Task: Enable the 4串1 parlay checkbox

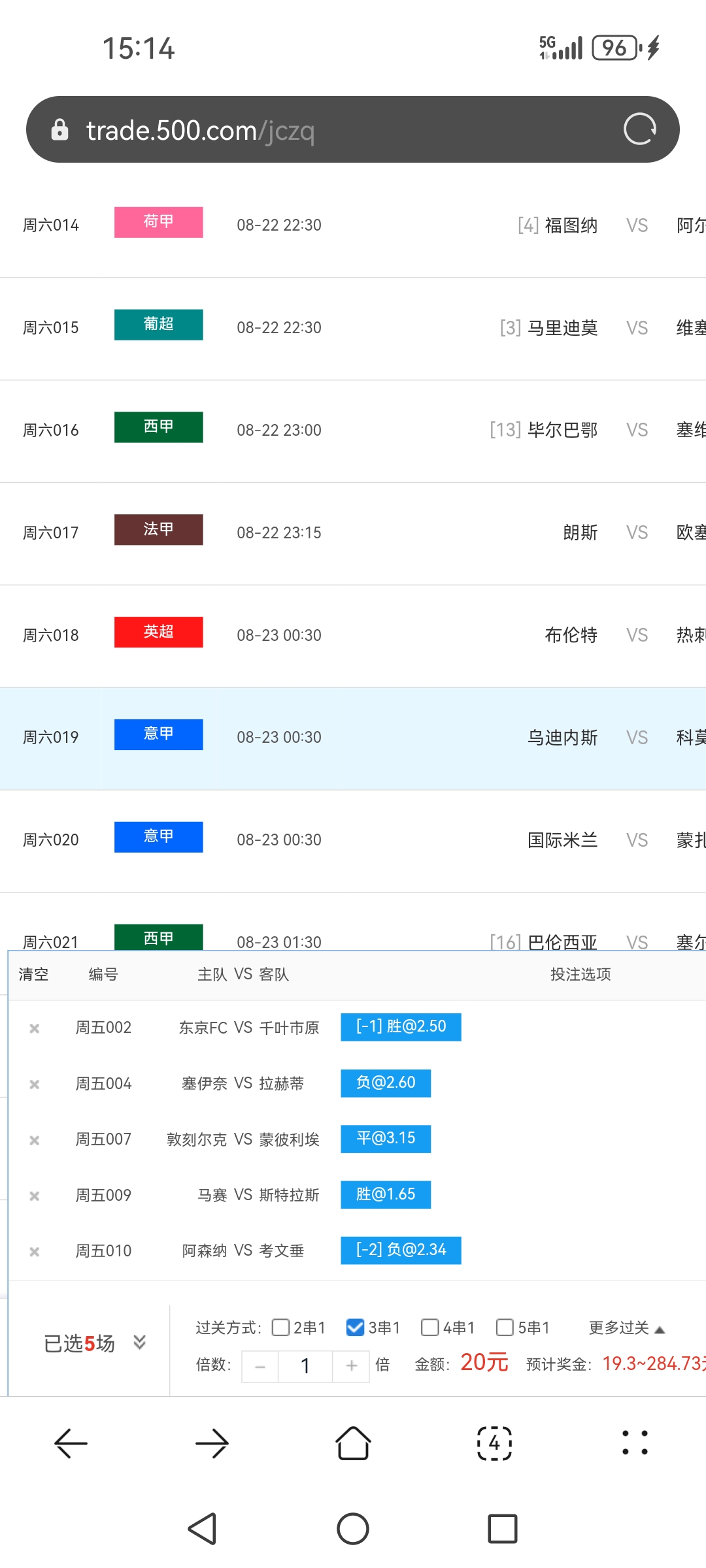Action: tap(430, 1327)
